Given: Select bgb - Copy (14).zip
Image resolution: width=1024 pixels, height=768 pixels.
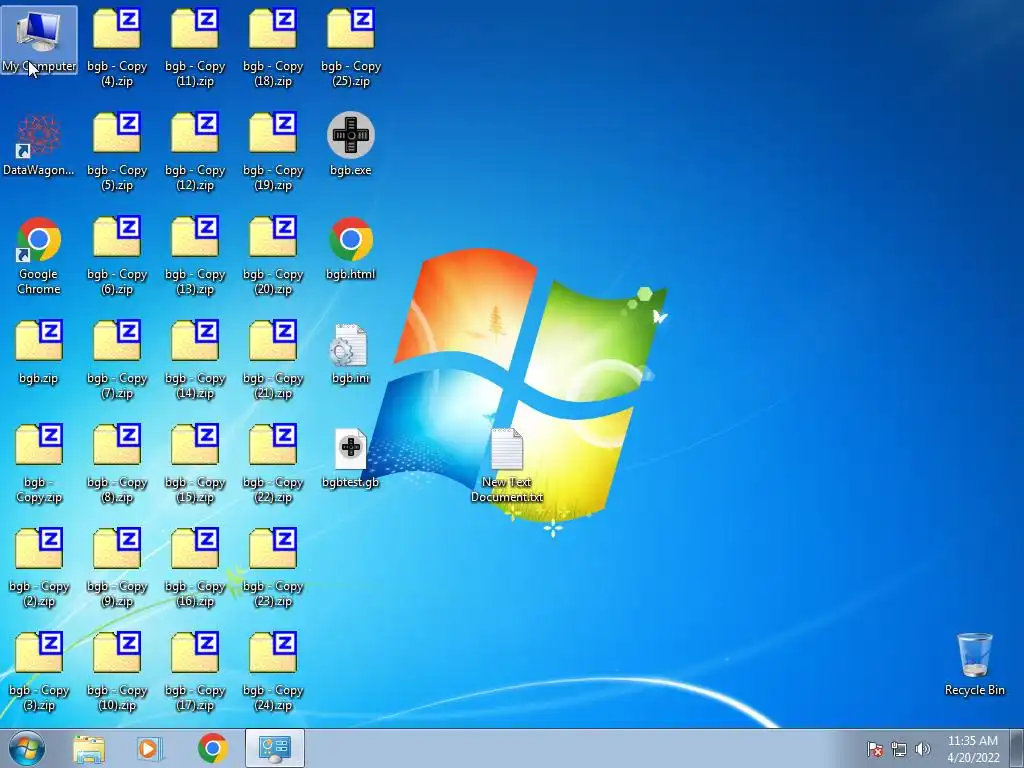Looking at the screenshot, I should [195, 360].
